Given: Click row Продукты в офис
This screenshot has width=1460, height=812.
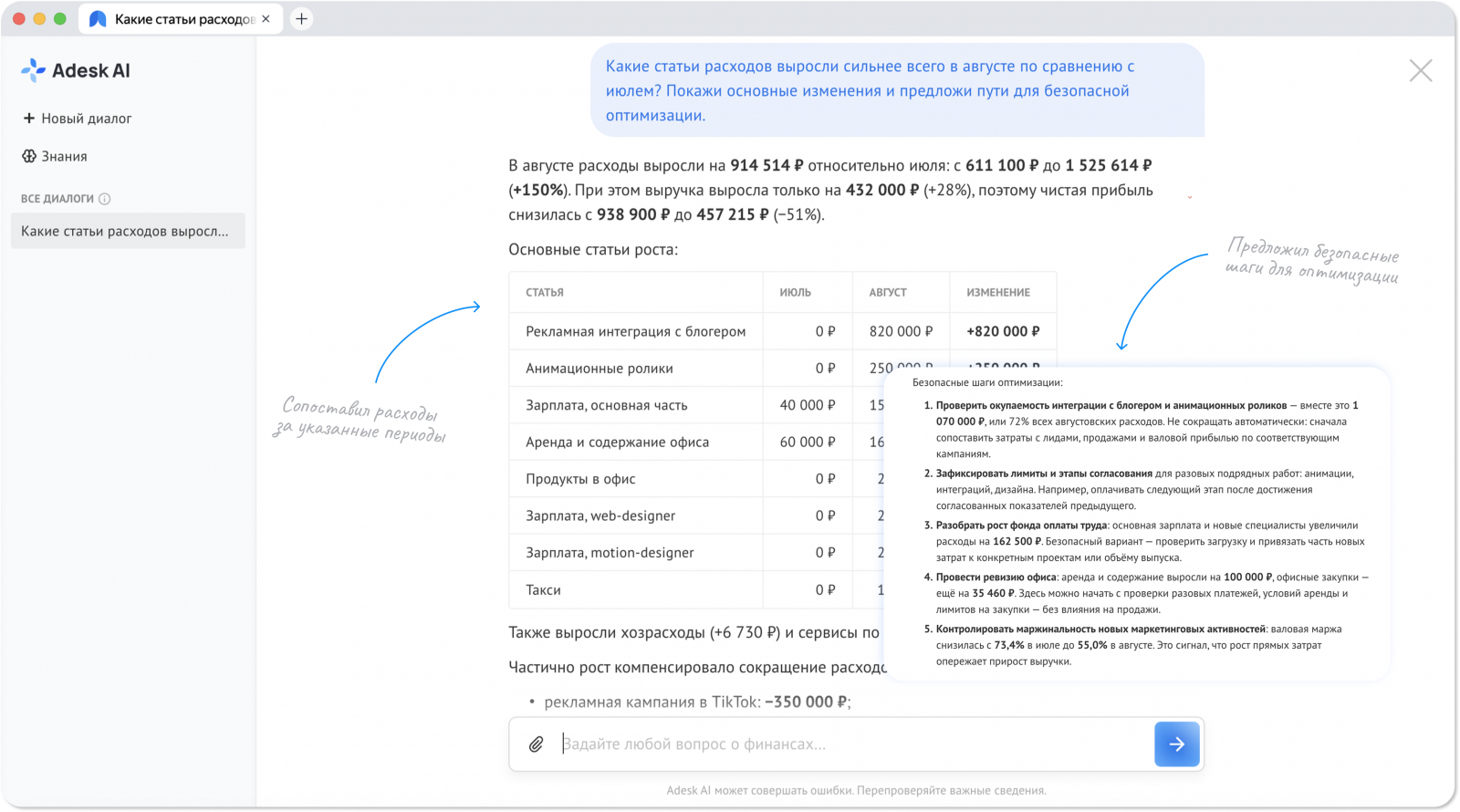Looking at the screenshot, I should pyautogui.click(x=696, y=479).
